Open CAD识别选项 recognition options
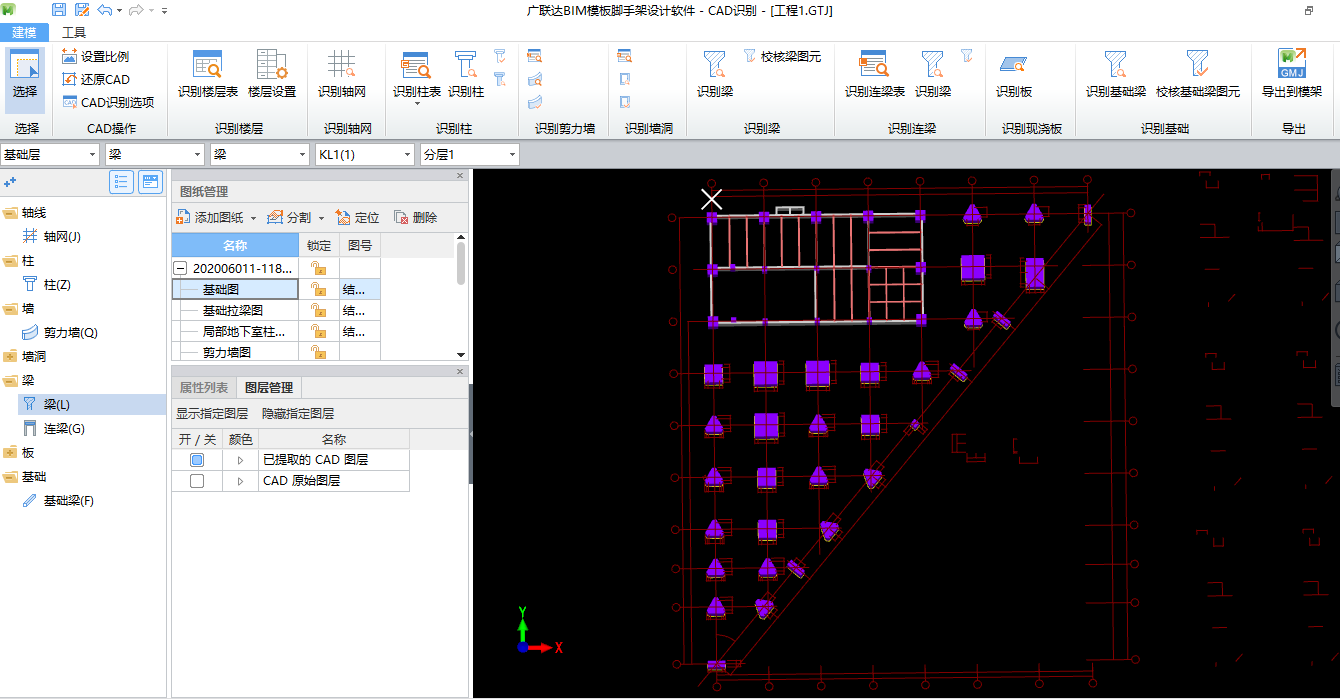This screenshot has width=1340, height=699. [108, 102]
